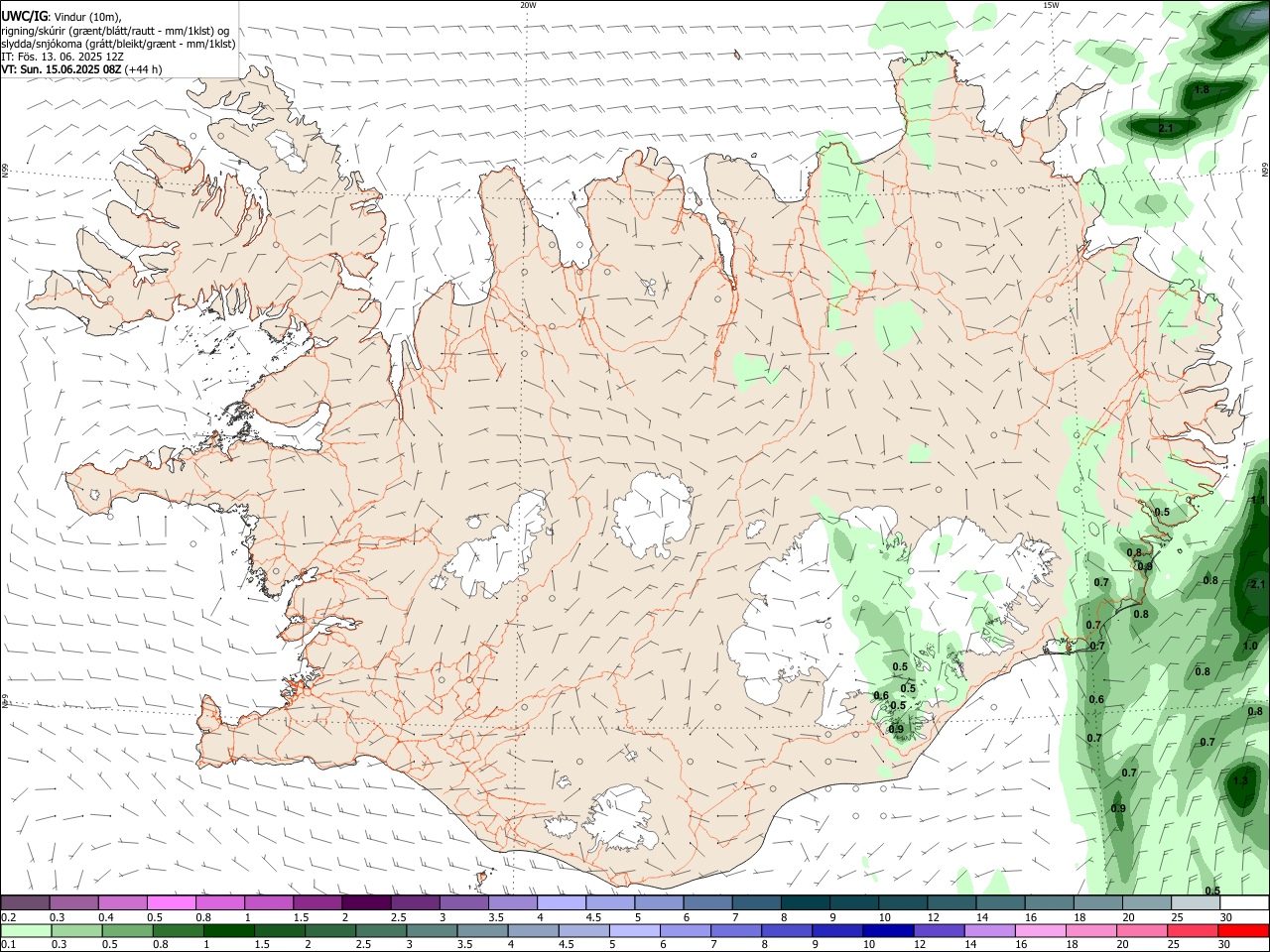Screen dimensions: 1270x952
Task: Click the deep navy blue 10 rain legend swatch
Action: pos(889,931)
